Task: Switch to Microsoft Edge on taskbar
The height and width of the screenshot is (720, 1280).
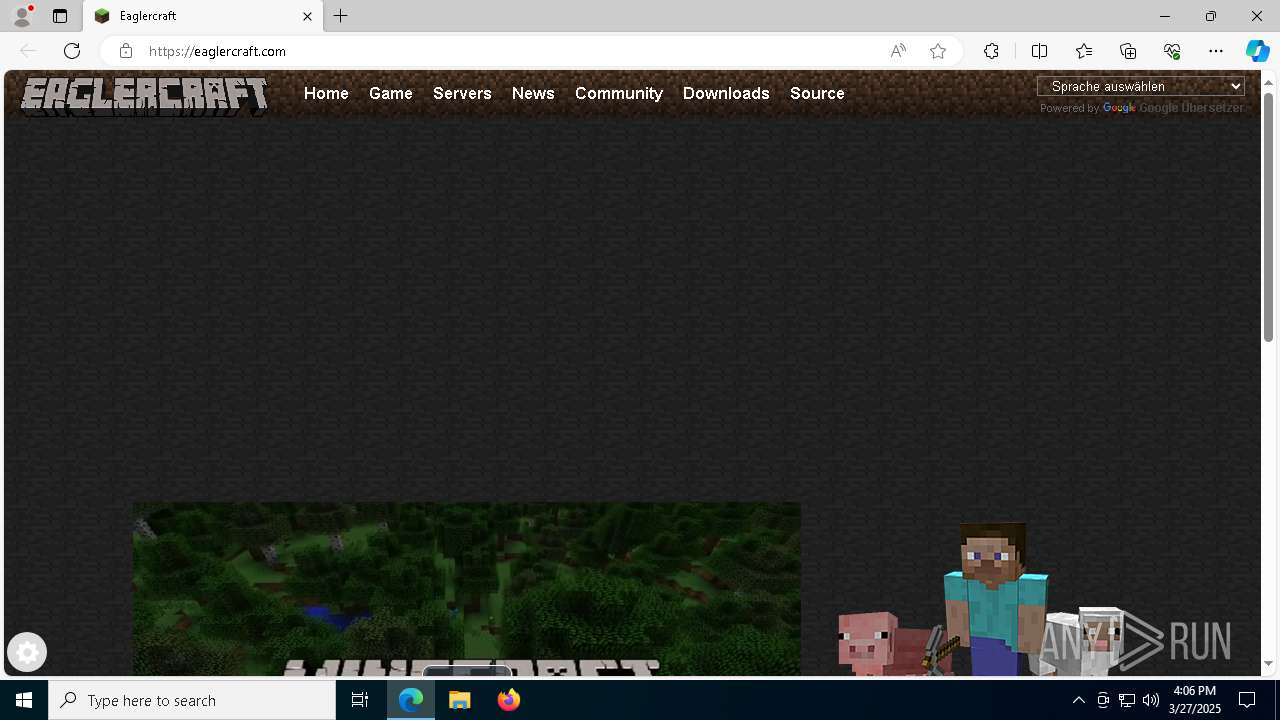Action: click(x=411, y=700)
